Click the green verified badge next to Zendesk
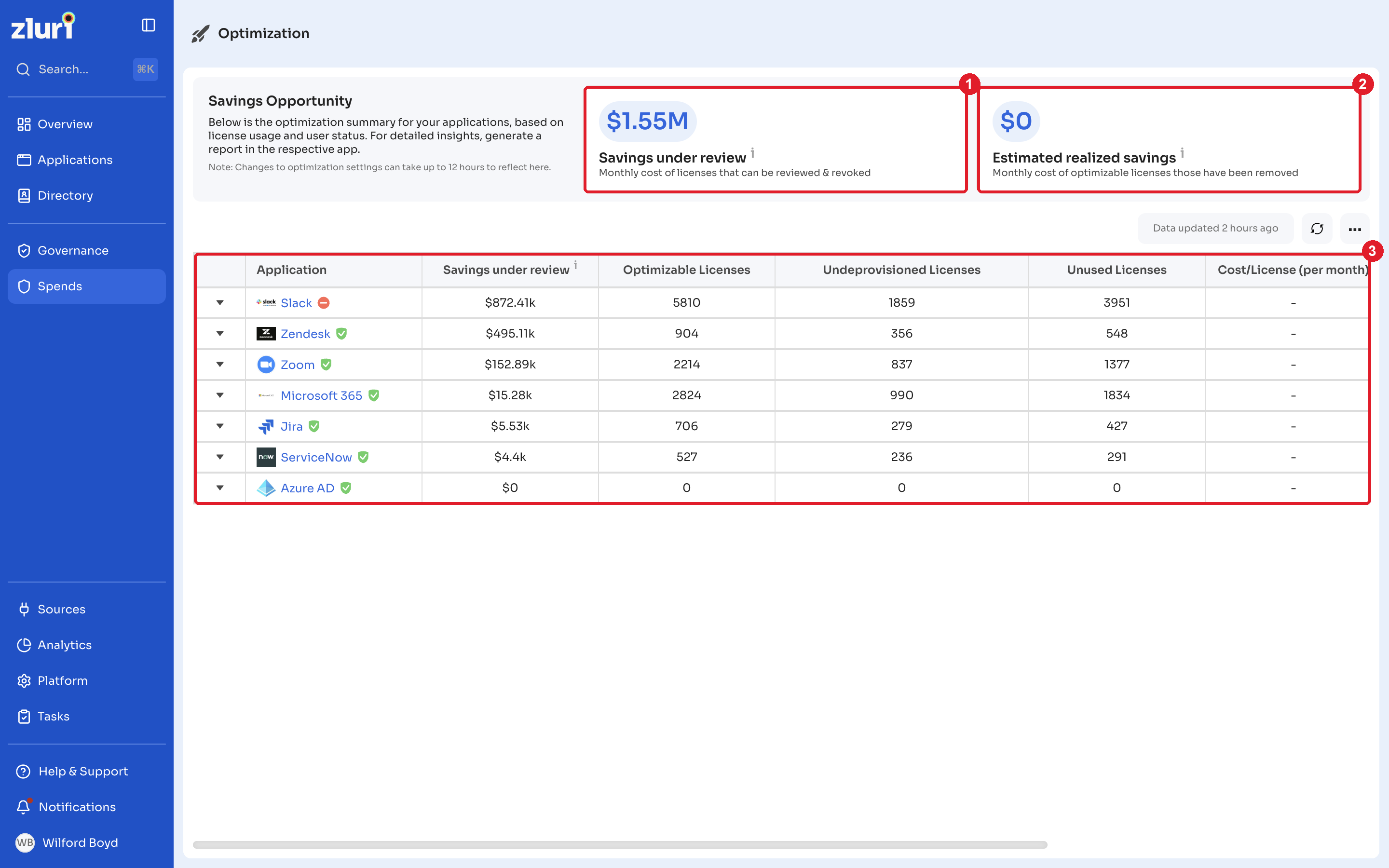The width and height of the screenshot is (1389, 868). click(x=341, y=334)
